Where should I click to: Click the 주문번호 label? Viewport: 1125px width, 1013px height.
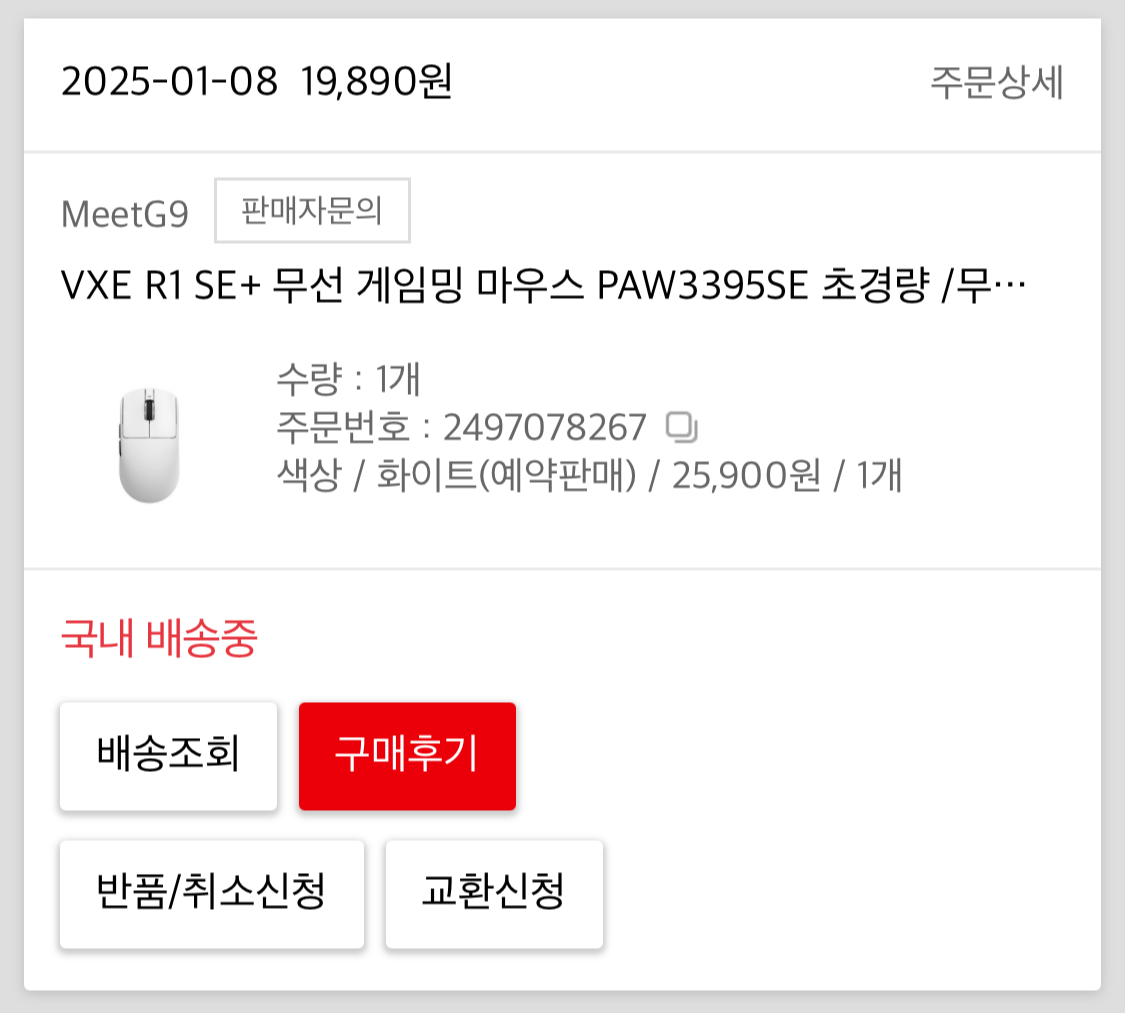click(343, 428)
